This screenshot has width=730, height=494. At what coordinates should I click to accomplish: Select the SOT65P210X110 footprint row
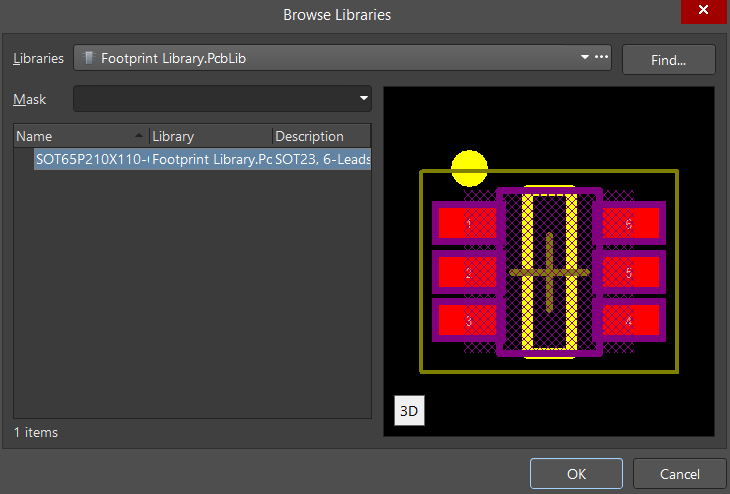[202, 159]
